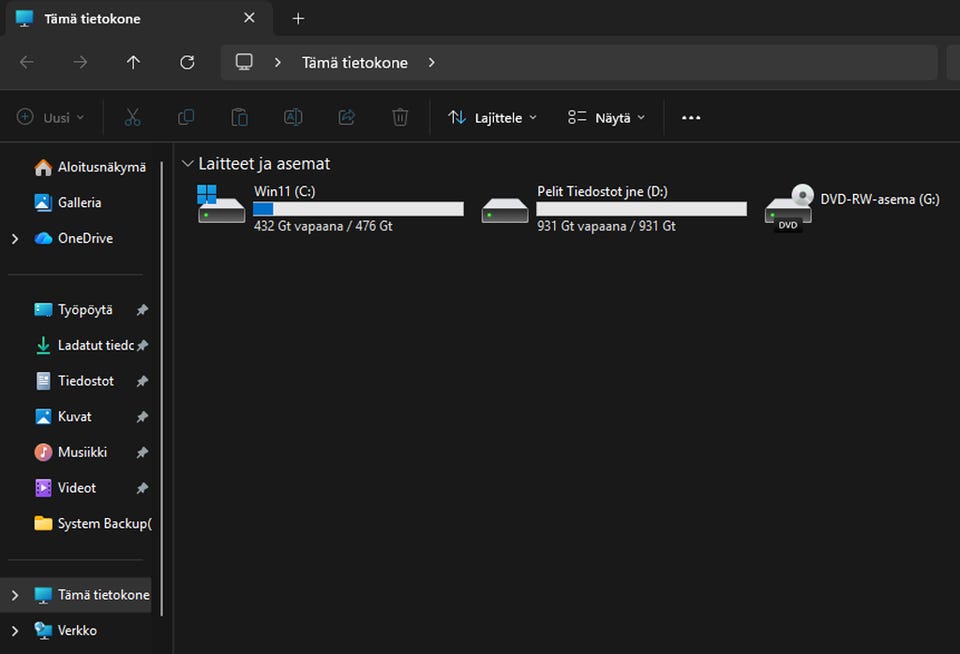Click the Cut scissors icon
The height and width of the screenshot is (654, 960).
coord(132,117)
